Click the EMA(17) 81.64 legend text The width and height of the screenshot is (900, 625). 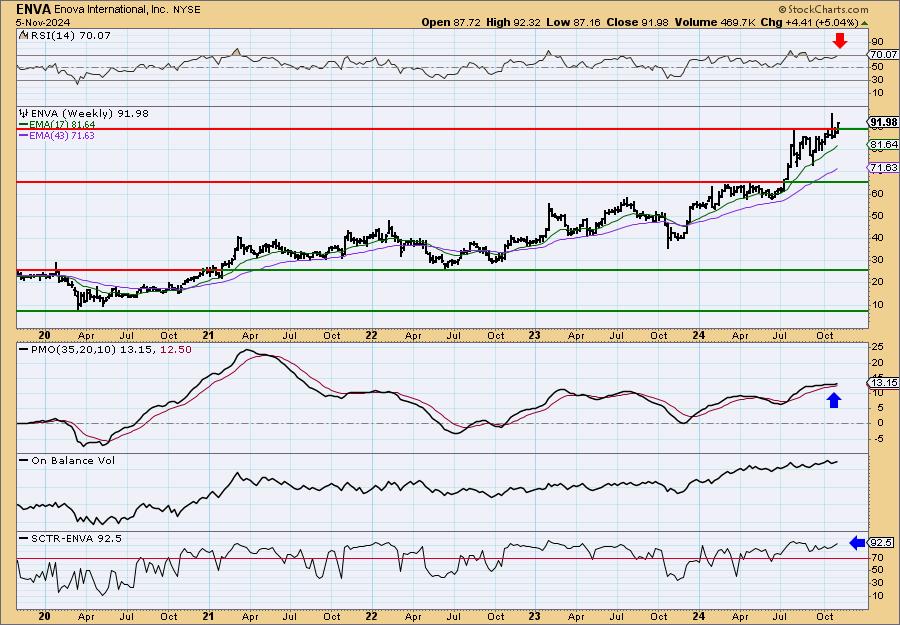pyautogui.click(x=63, y=124)
